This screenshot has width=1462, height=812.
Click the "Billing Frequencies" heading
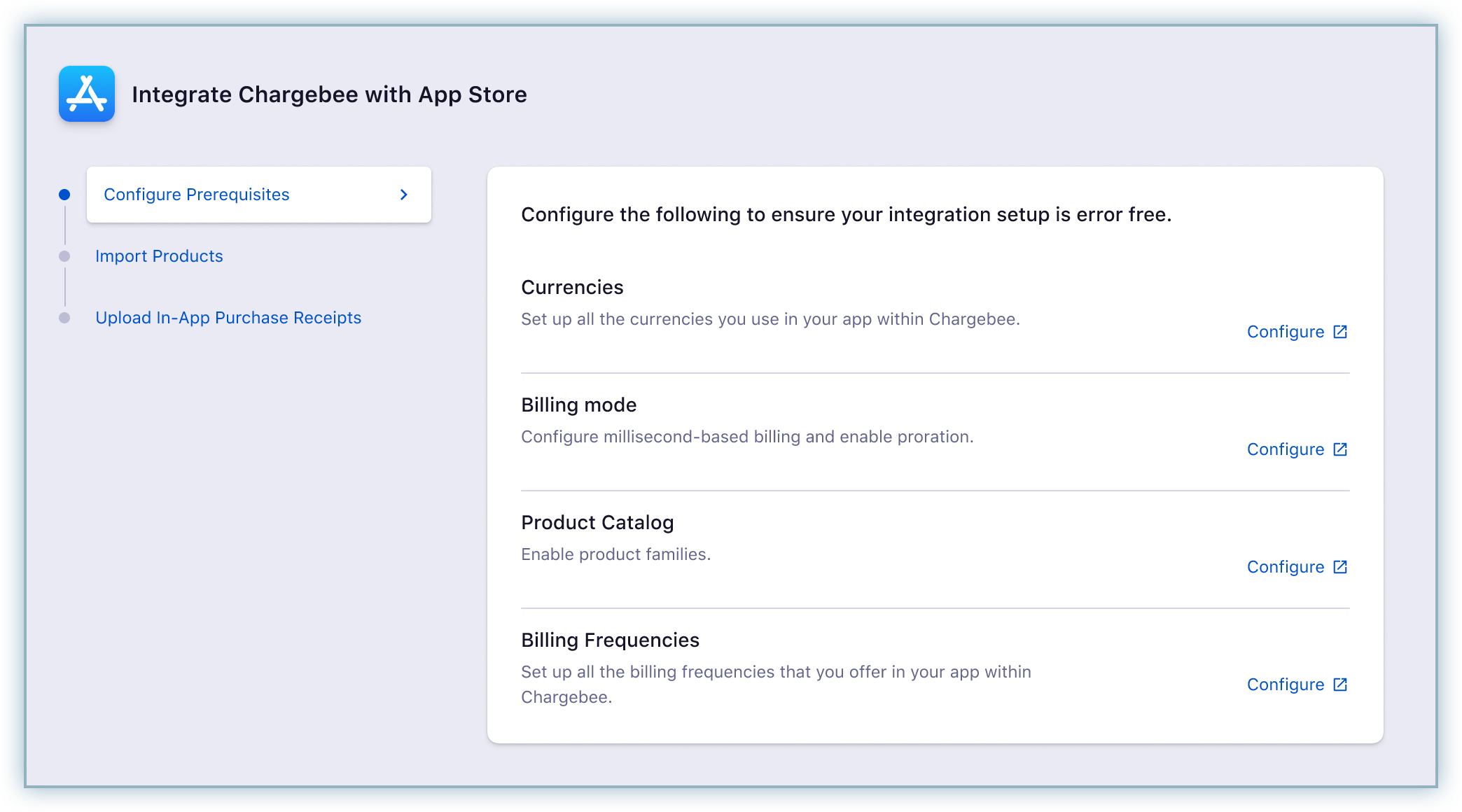(x=610, y=640)
